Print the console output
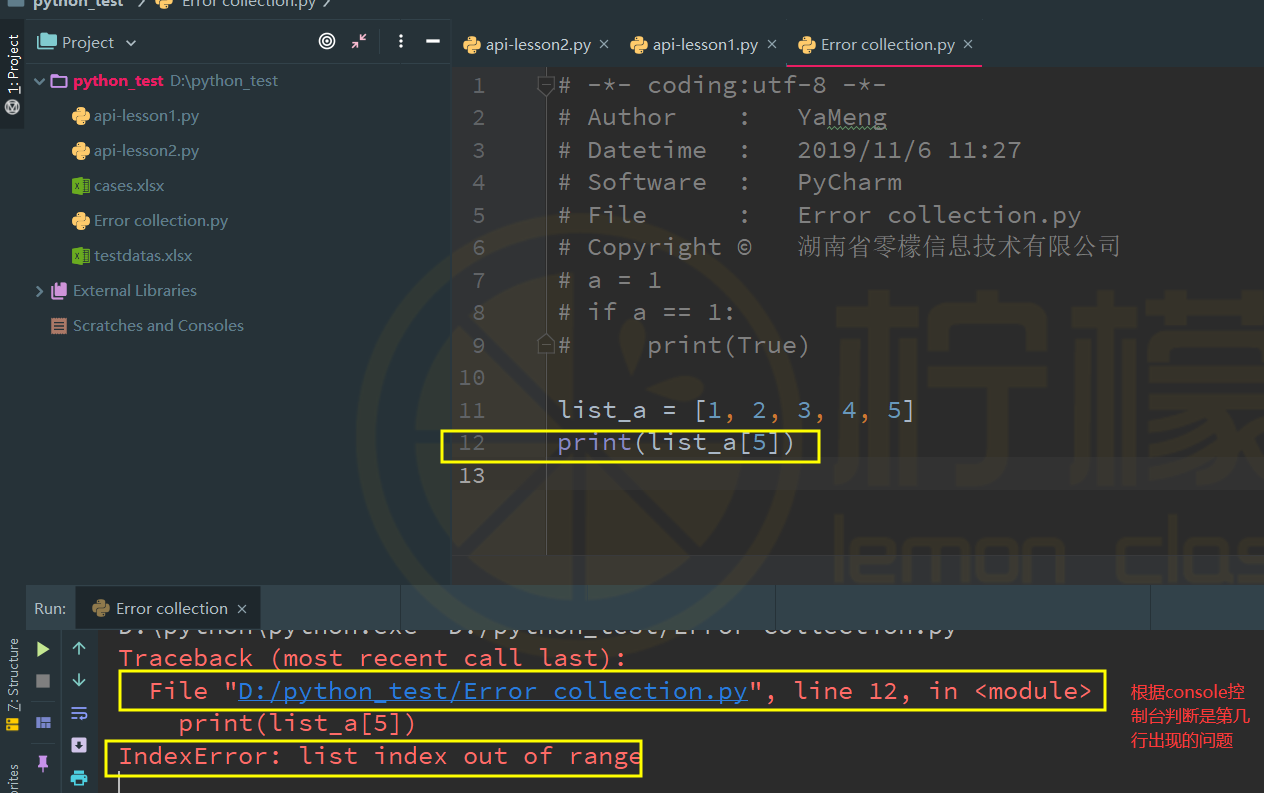This screenshot has height=793, width=1264. click(79, 777)
